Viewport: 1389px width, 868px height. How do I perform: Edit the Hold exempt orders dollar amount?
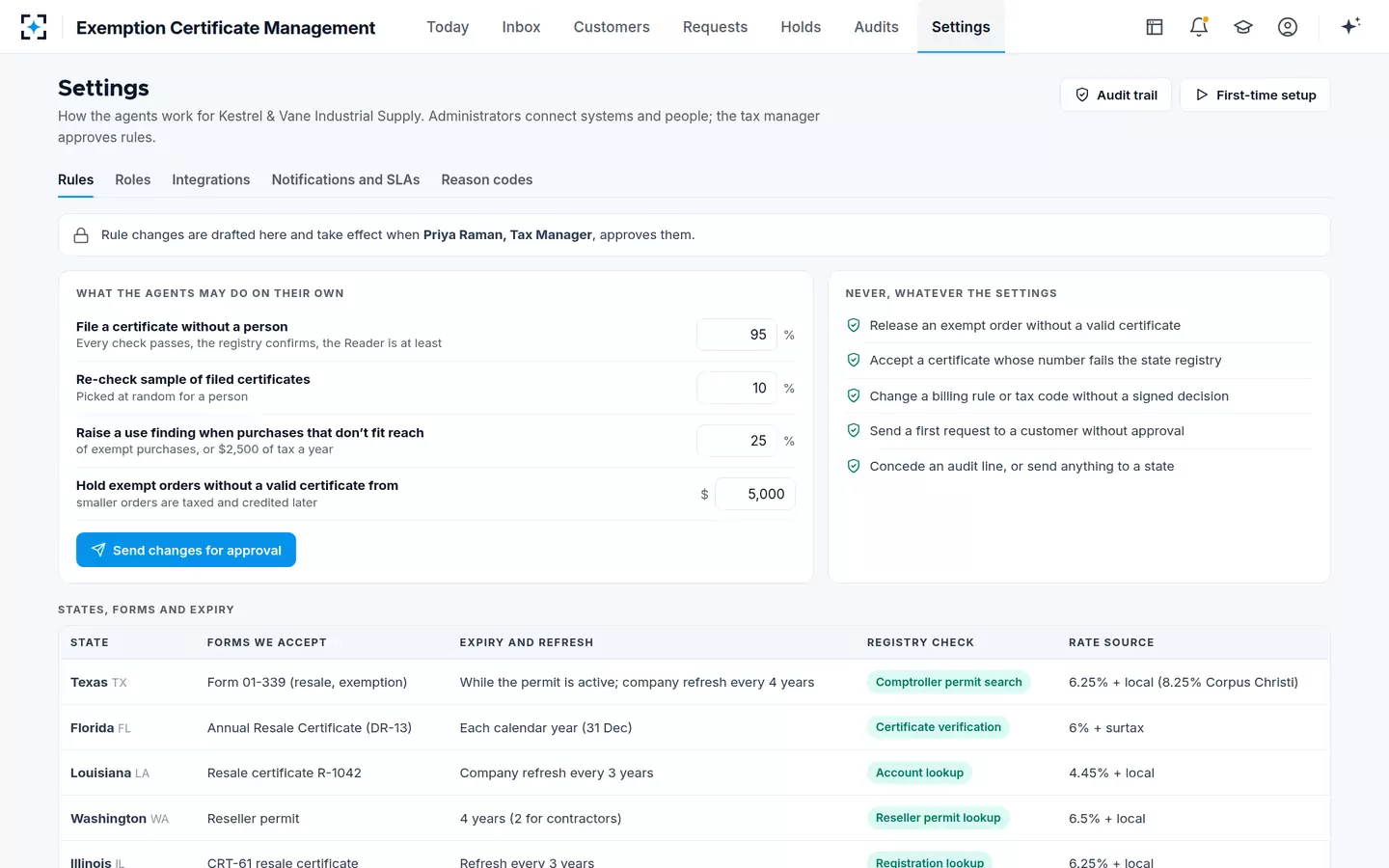point(755,494)
